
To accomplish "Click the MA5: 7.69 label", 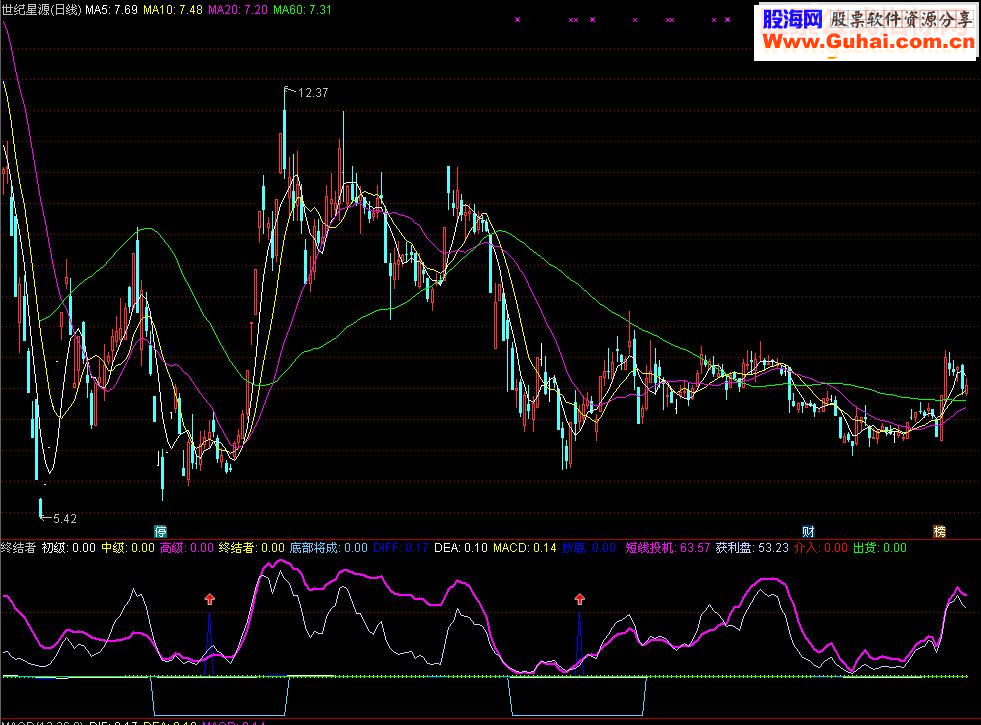I will pos(111,10).
